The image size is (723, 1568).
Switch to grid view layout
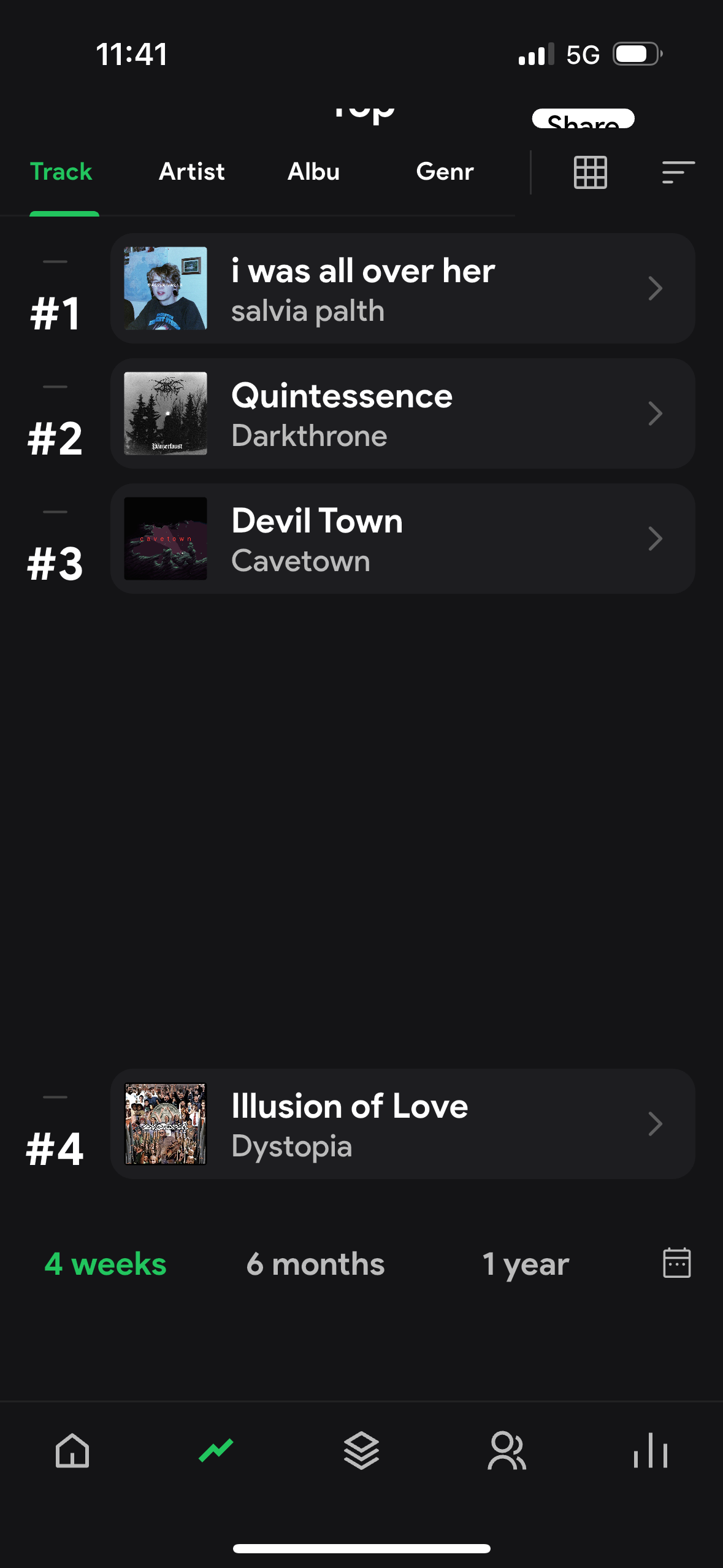(x=590, y=172)
